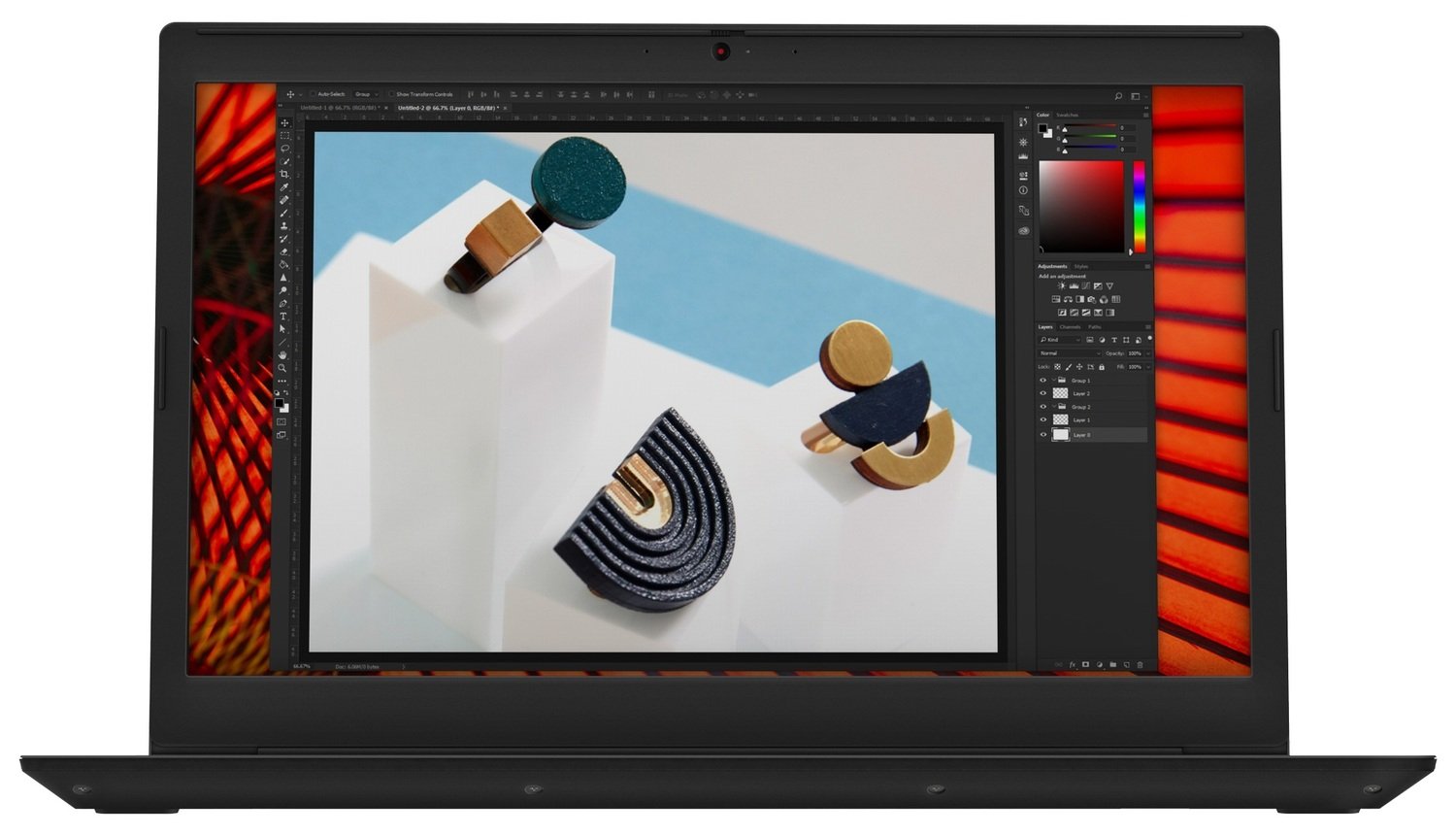
Task: Click the rainbow hue slider strip
Action: pos(1139,206)
